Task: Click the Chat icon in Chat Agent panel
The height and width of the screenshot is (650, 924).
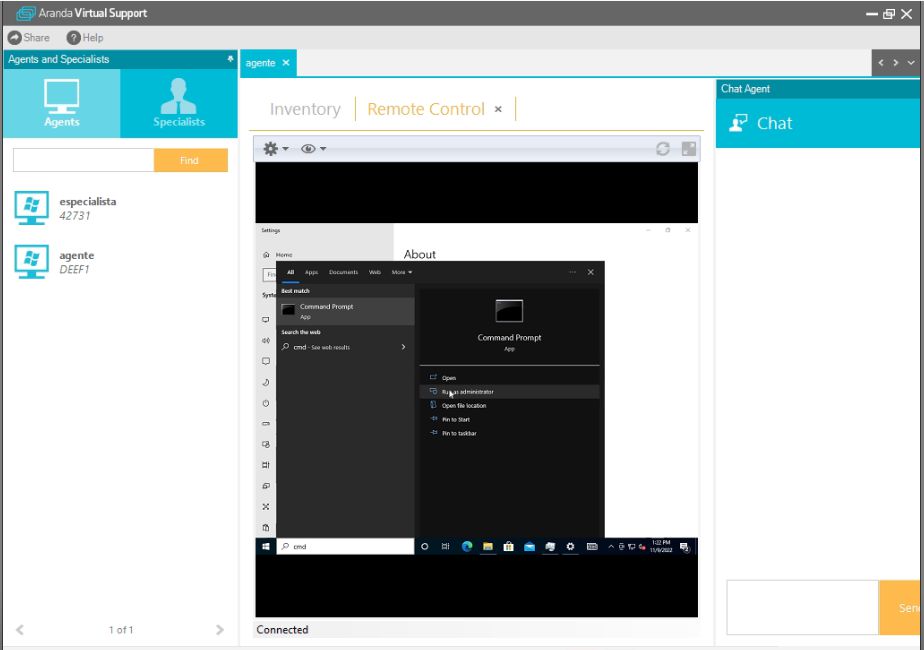Action: 738,123
